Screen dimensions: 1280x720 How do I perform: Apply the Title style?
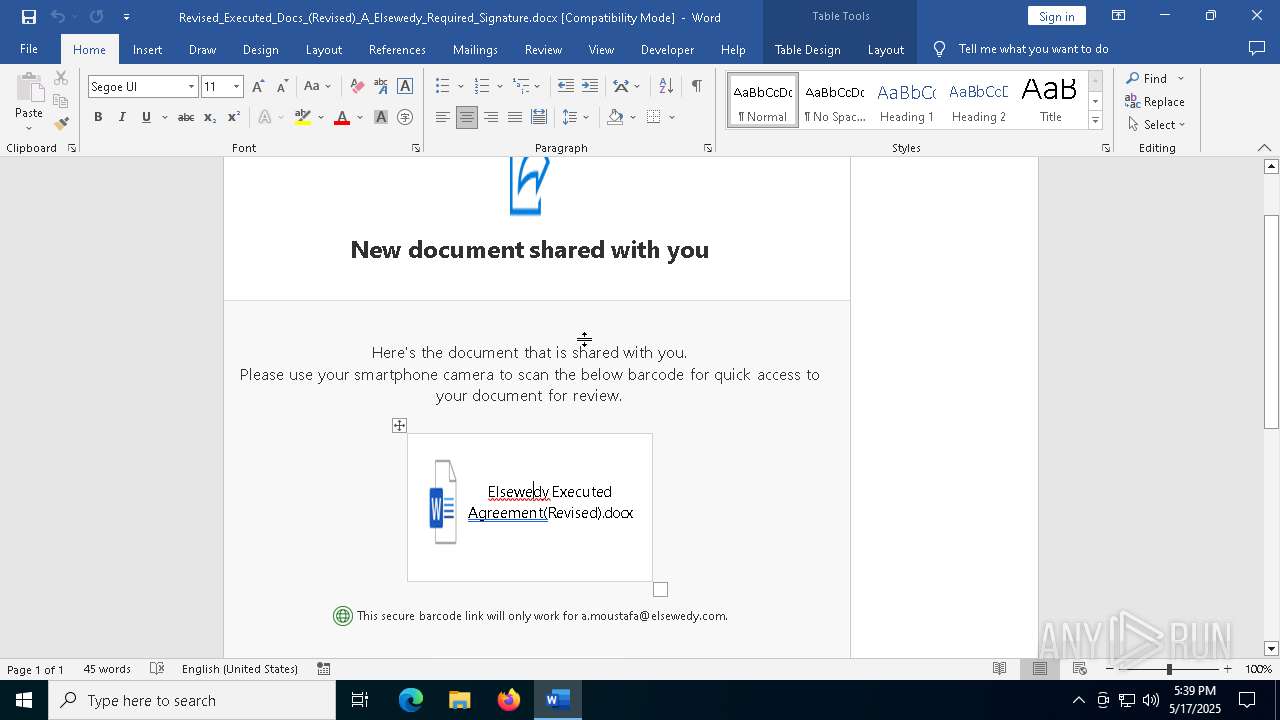(1050, 101)
